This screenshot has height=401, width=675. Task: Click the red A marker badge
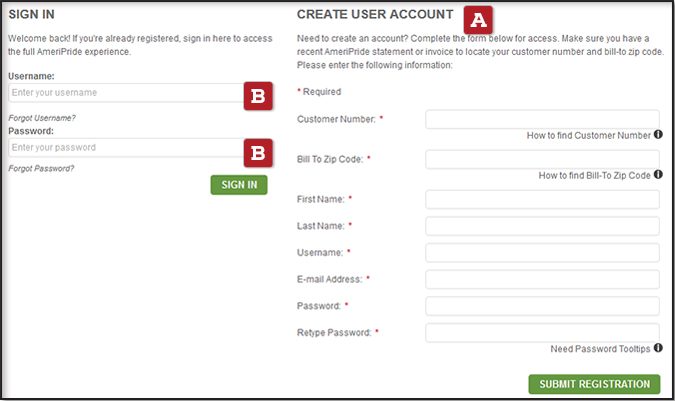point(478,18)
